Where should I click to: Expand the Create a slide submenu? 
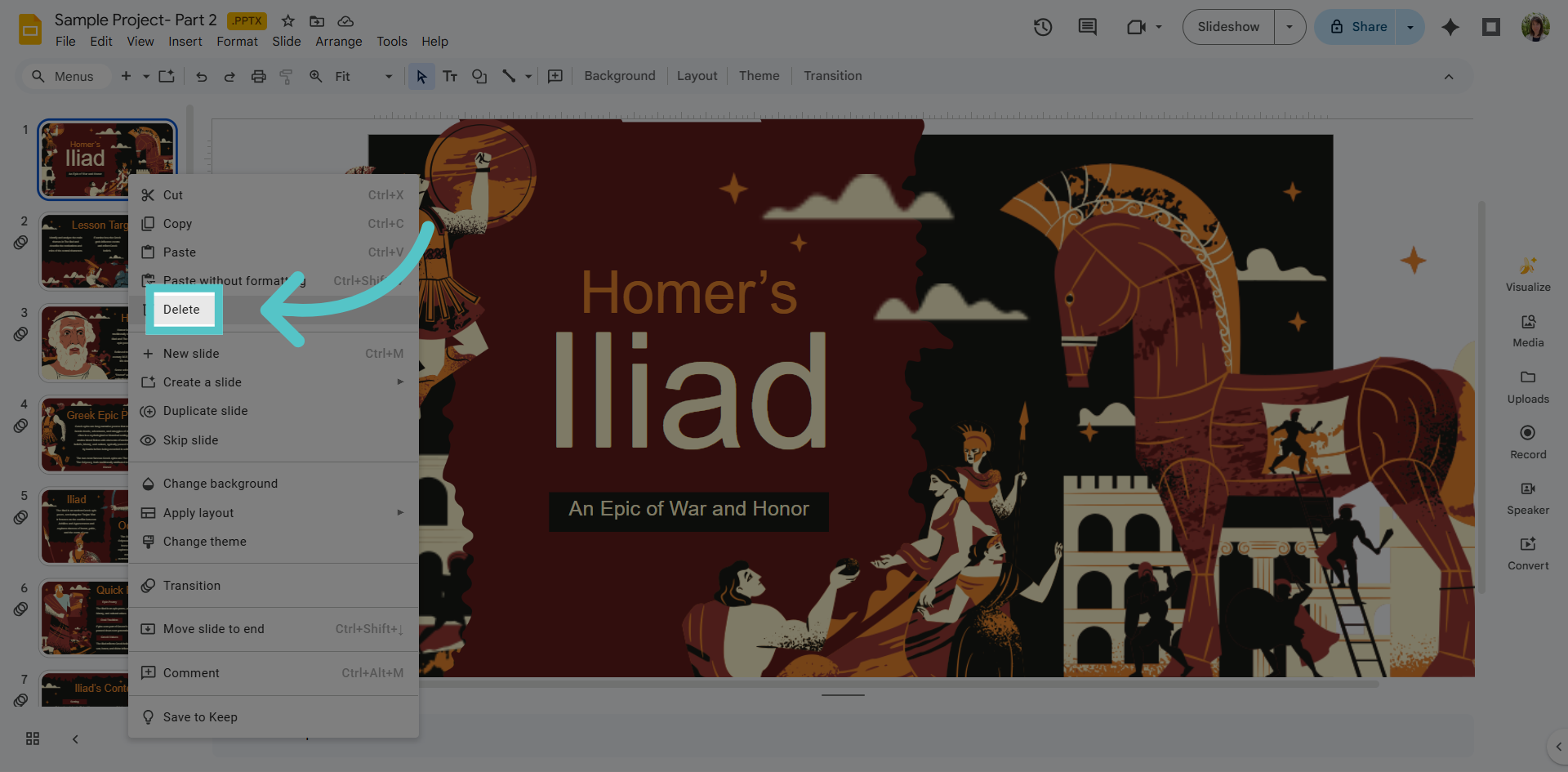pos(400,382)
